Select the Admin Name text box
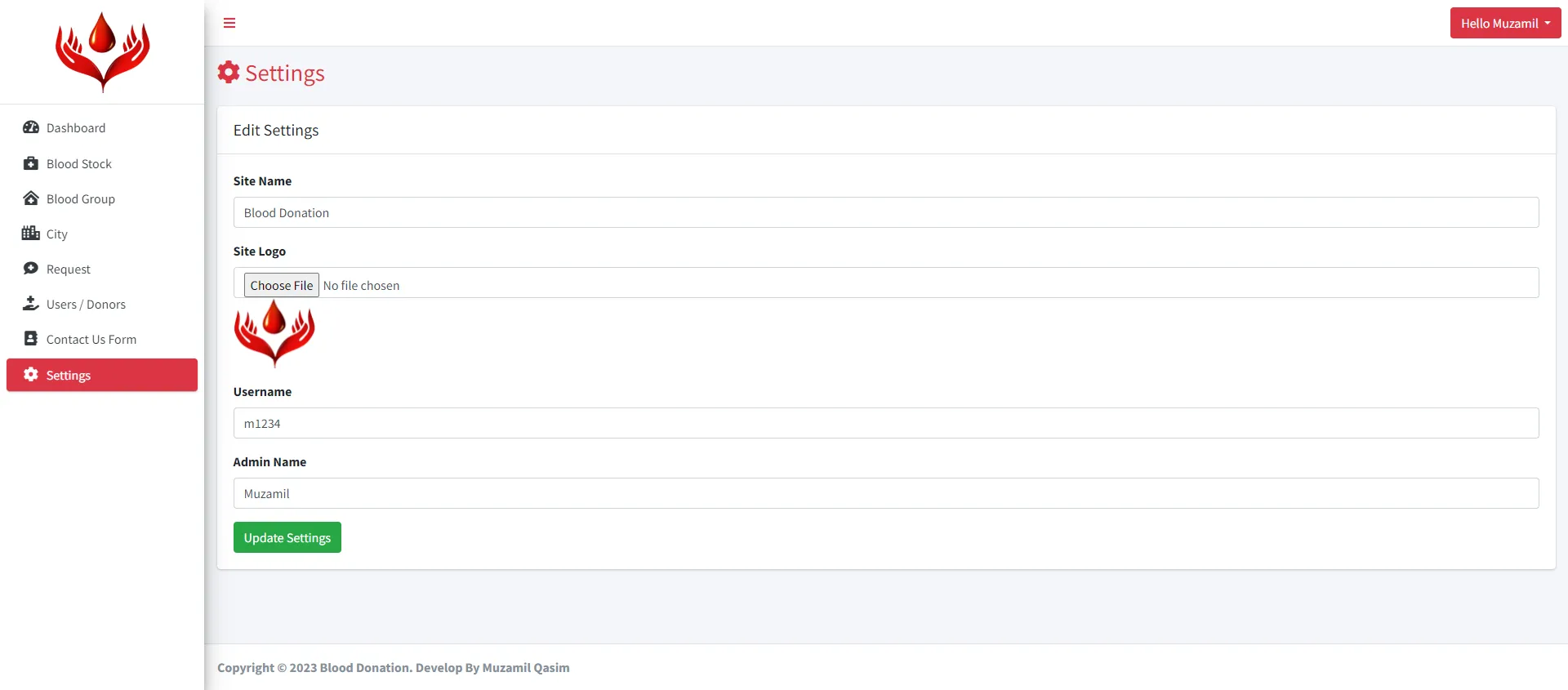The width and height of the screenshot is (1568, 690). click(885, 493)
